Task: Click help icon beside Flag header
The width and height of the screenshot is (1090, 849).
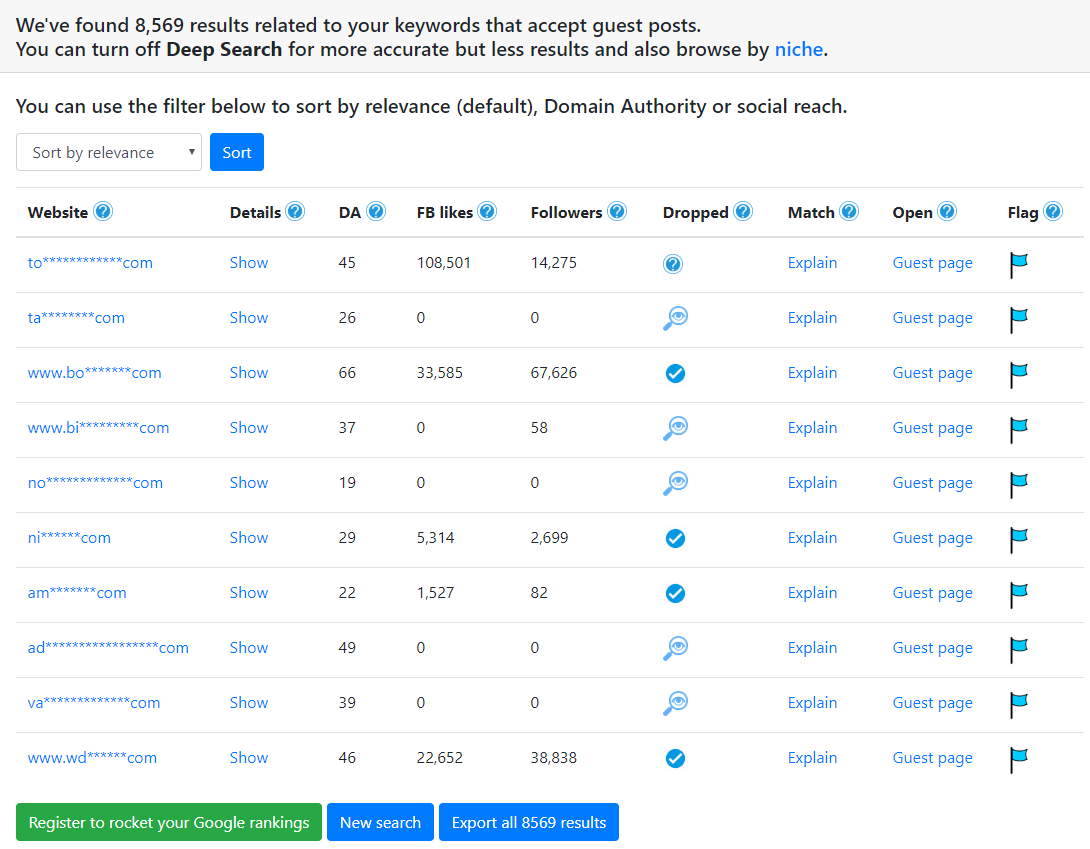Action: click(x=1053, y=211)
